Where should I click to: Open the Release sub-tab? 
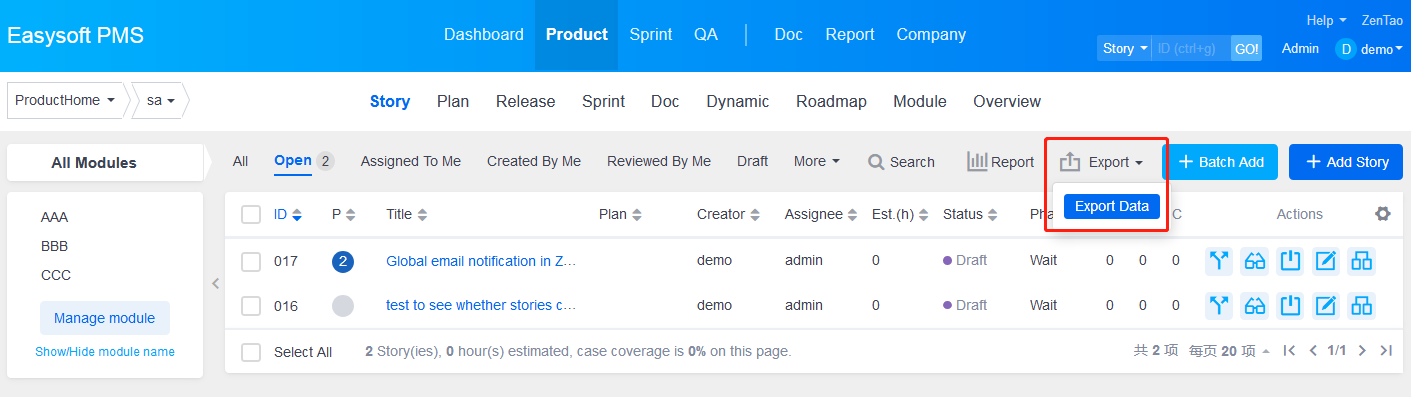click(526, 101)
